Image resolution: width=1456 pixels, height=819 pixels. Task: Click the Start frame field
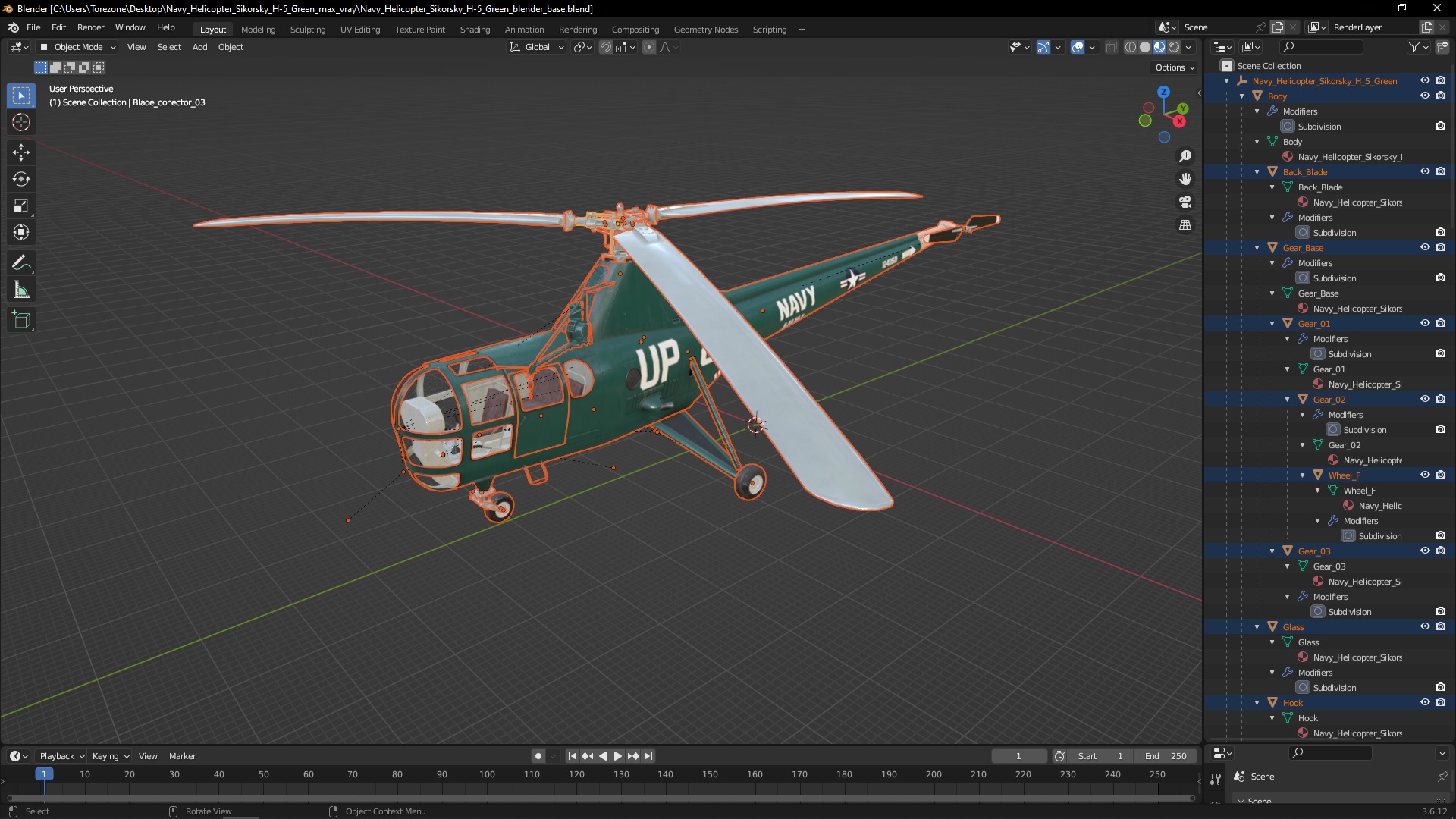pyautogui.click(x=1100, y=756)
